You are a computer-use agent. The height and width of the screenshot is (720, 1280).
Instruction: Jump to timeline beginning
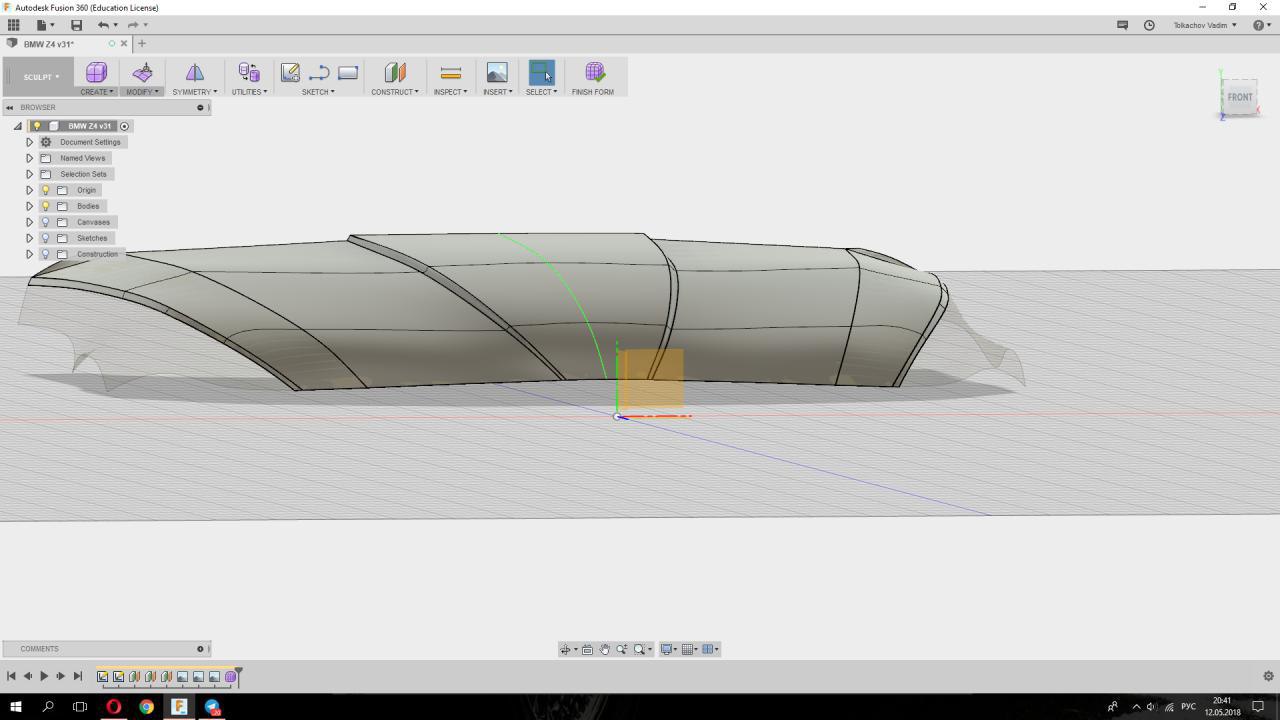11,676
